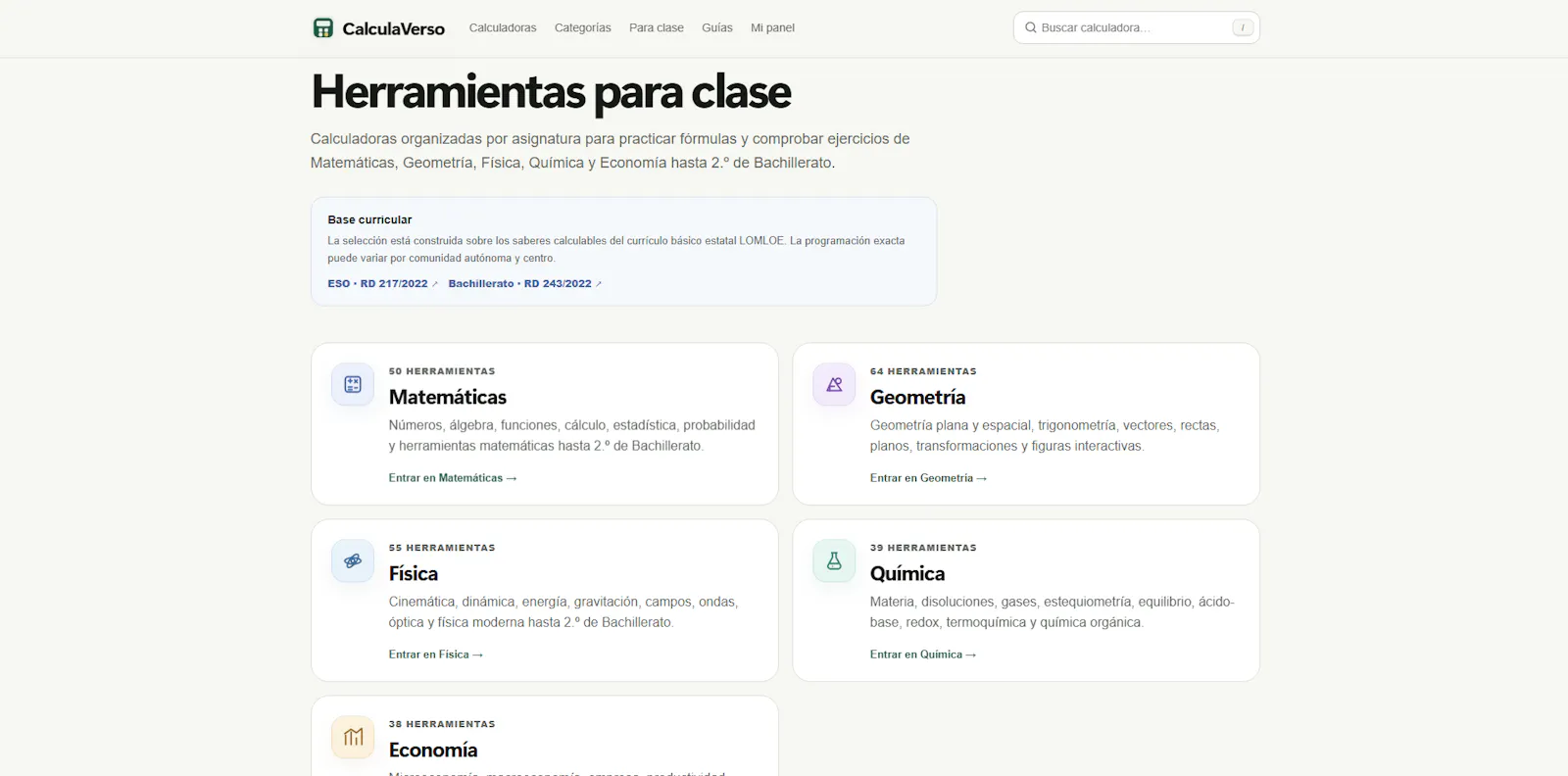
Task: Click the 64 HERRAMIENTAS label
Action: [923, 371]
